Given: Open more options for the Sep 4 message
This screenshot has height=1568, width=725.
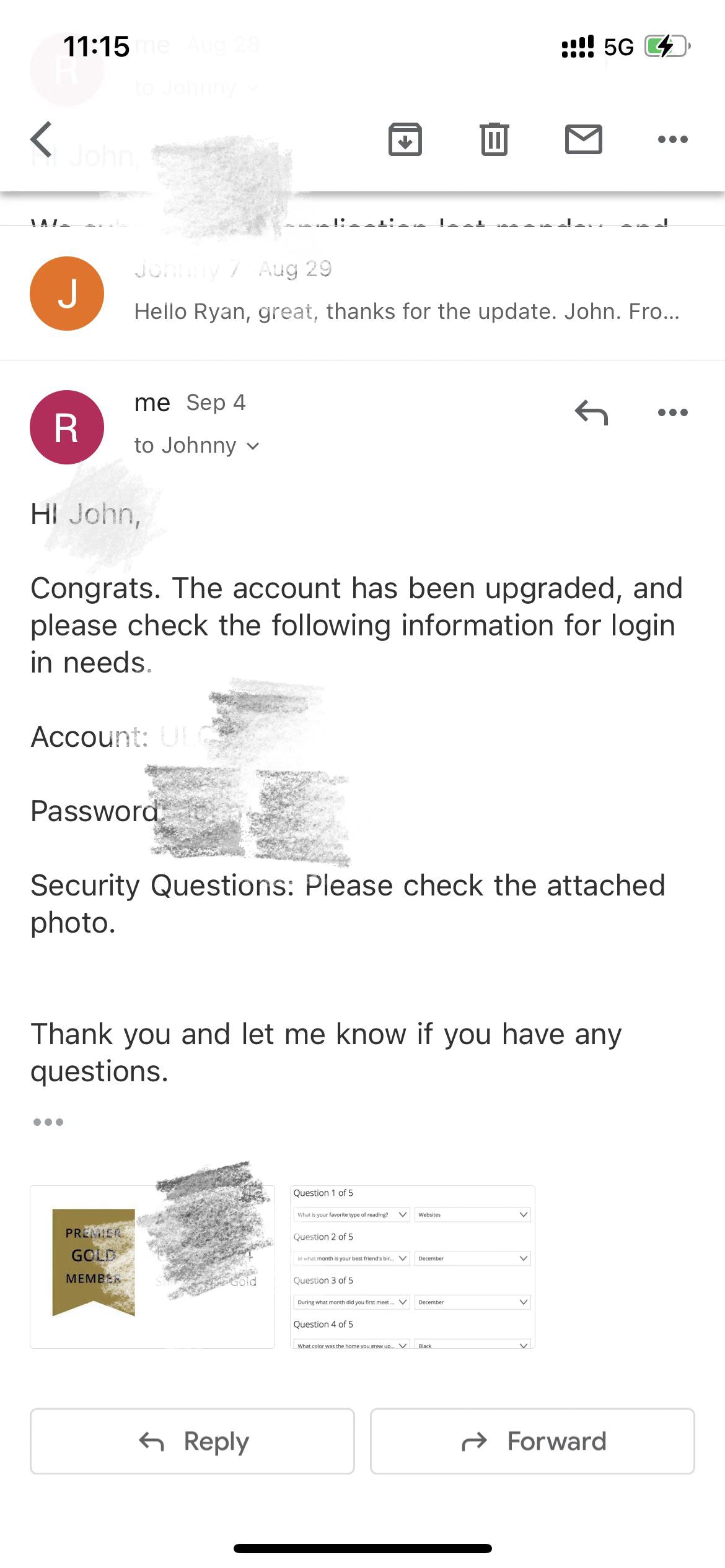Looking at the screenshot, I should (x=672, y=412).
